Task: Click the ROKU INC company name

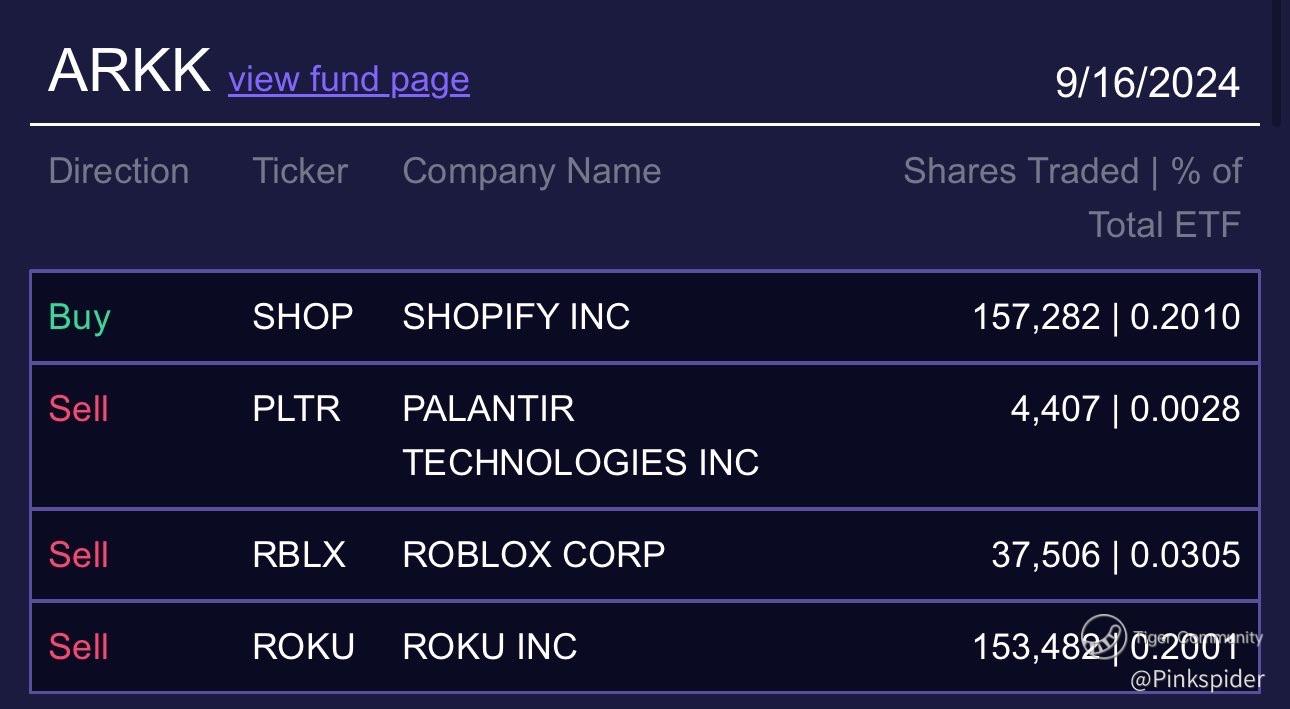Action: (x=489, y=647)
